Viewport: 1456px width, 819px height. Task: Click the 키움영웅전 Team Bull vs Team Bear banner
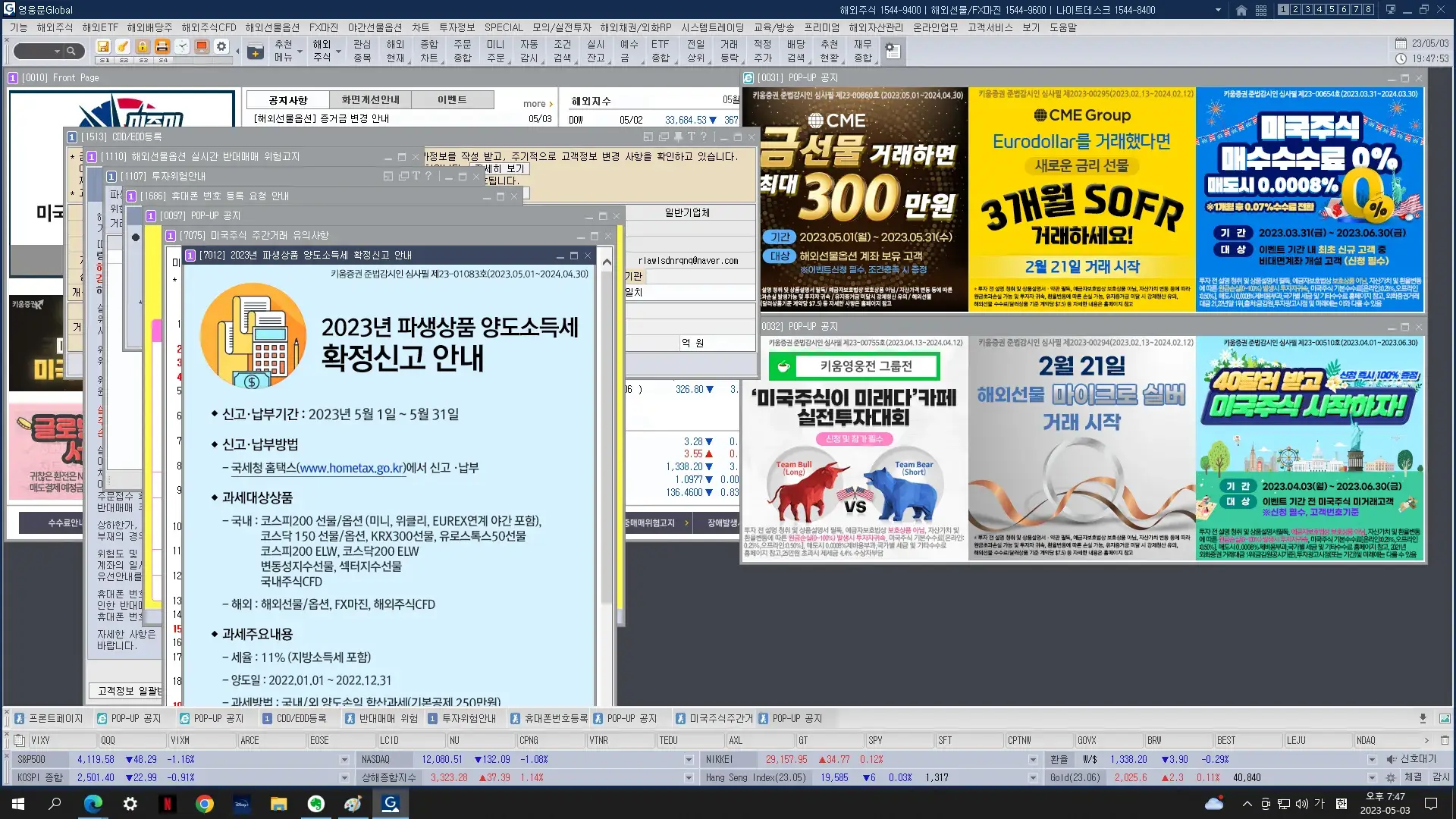pos(855,448)
